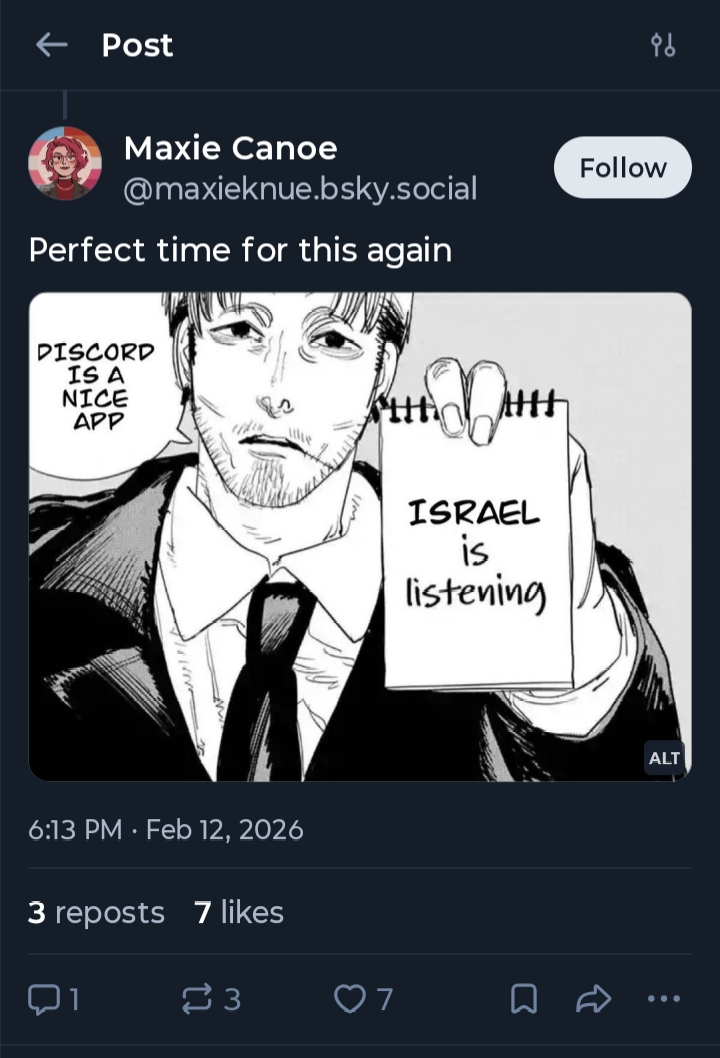The height and width of the screenshot is (1058, 720).
Task: Open the repost arrows menu
Action: point(195,998)
